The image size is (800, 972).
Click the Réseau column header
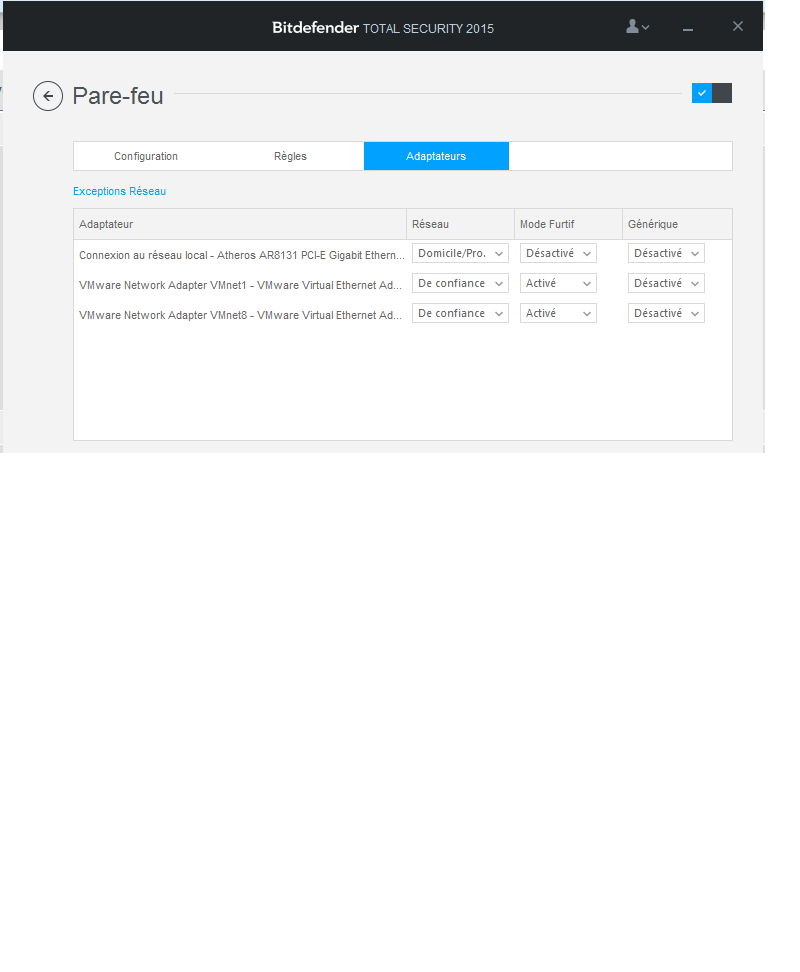coord(460,224)
